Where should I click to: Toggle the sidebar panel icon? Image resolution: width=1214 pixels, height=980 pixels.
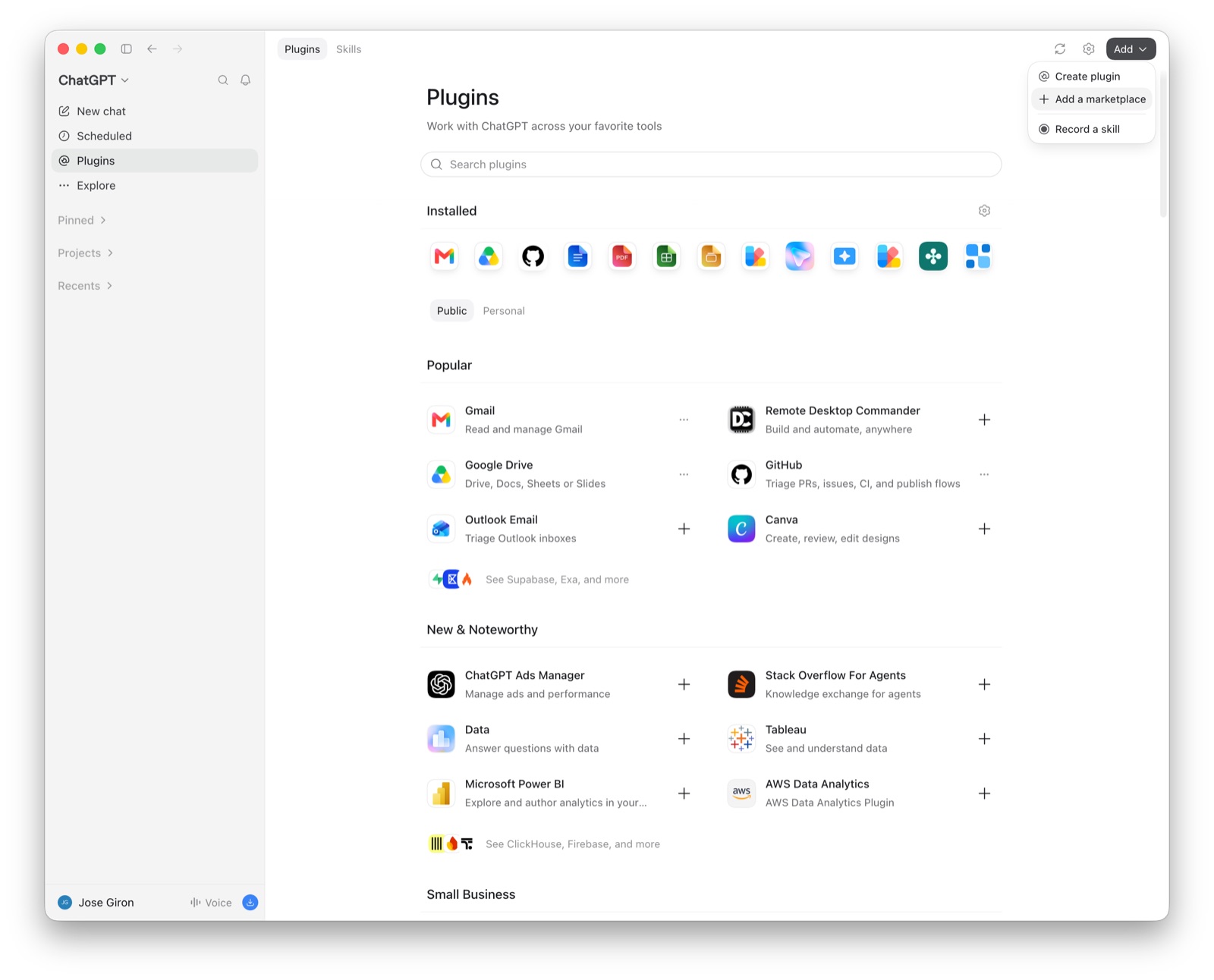pyautogui.click(x=127, y=49)
